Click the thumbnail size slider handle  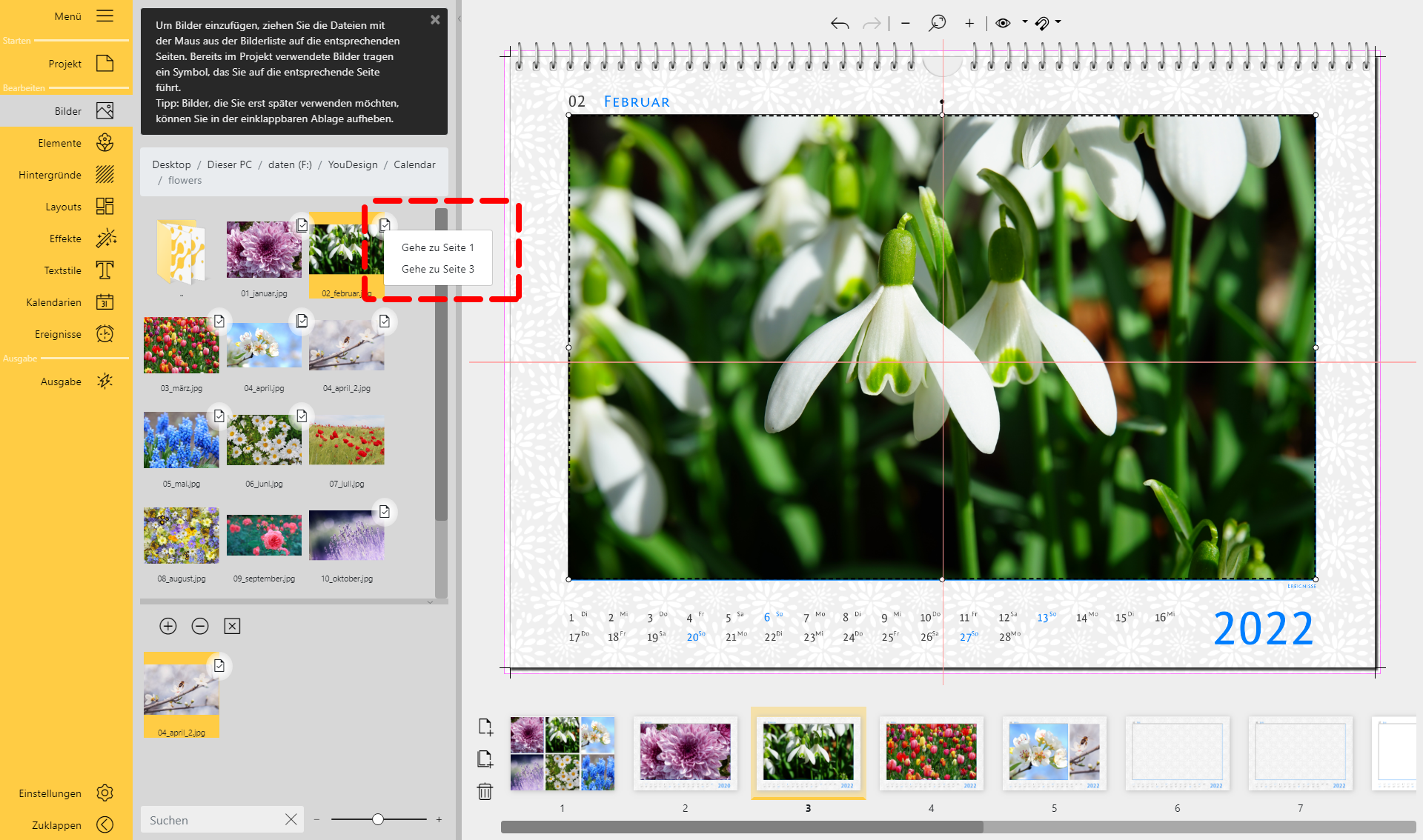[x=378, y=819]
